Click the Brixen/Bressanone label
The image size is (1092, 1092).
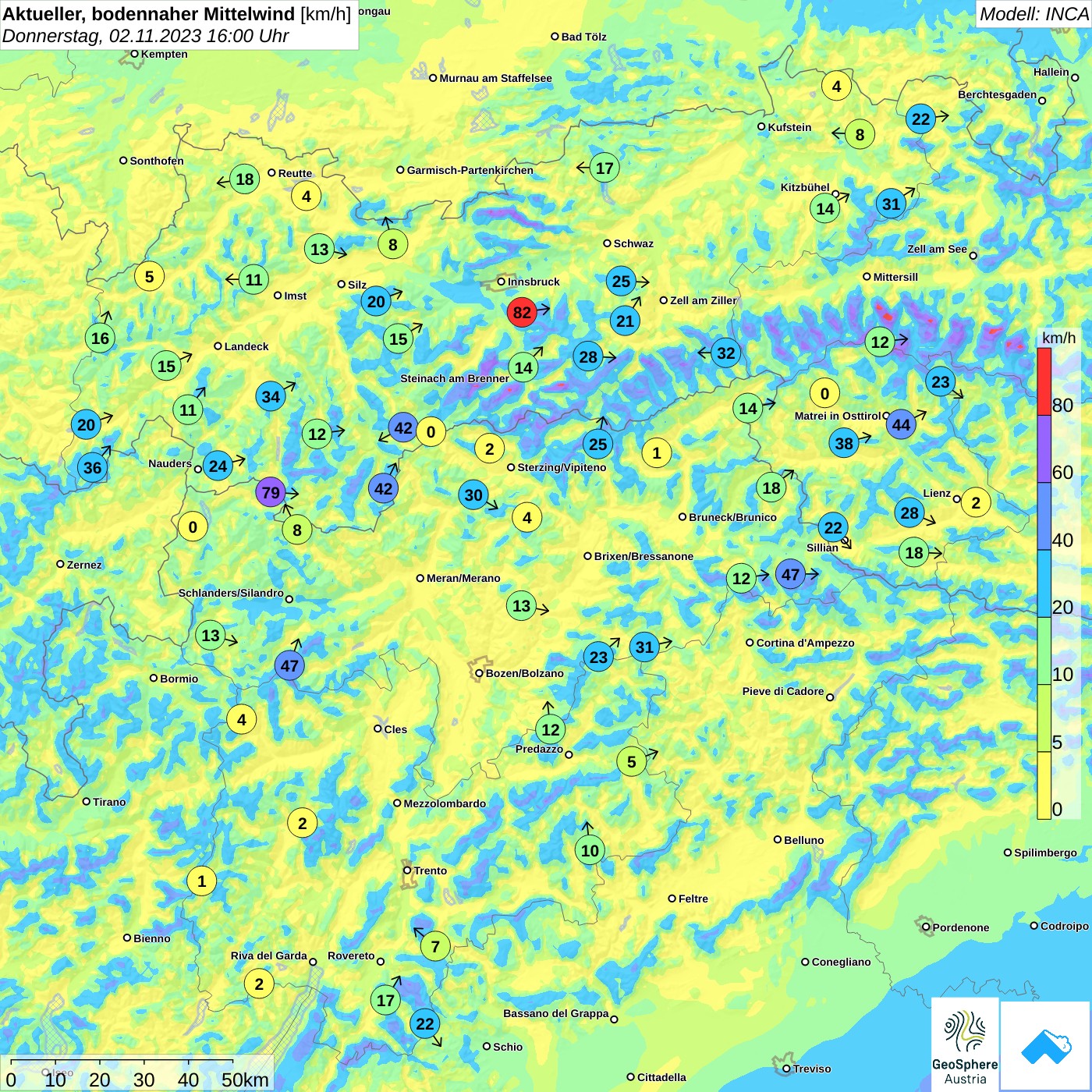point(643,556)
